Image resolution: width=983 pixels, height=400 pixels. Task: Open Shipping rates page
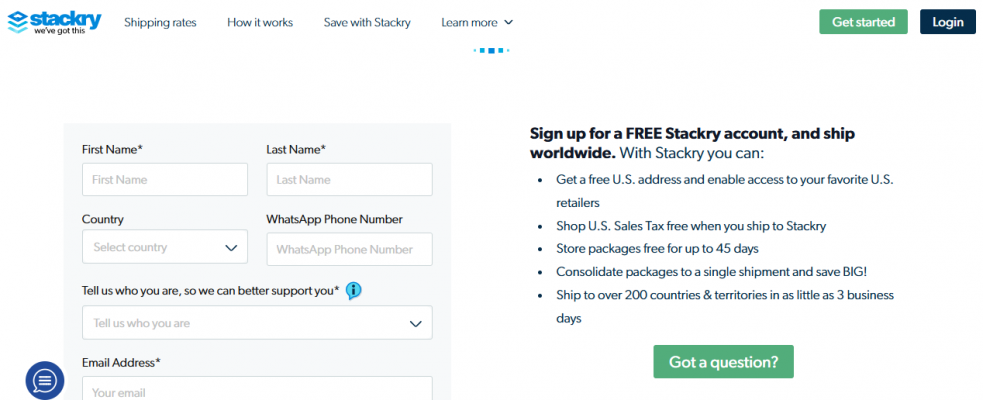point(160,22)
